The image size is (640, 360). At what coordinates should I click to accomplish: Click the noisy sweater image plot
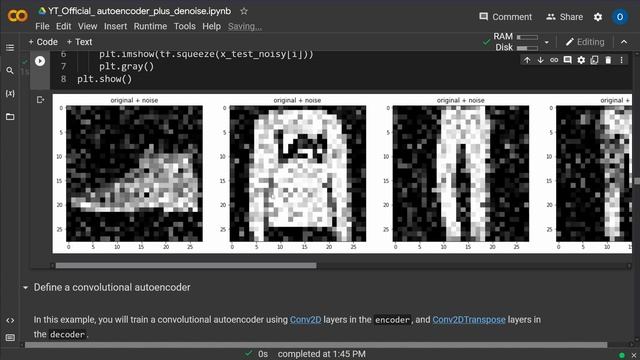[x=298, y=173]
